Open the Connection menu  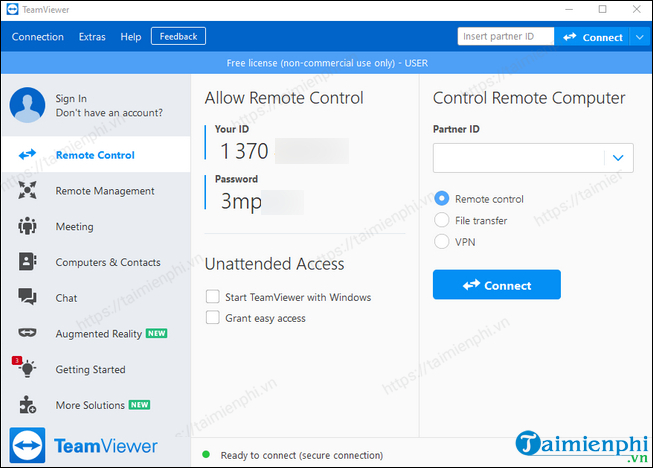(38, 37)
